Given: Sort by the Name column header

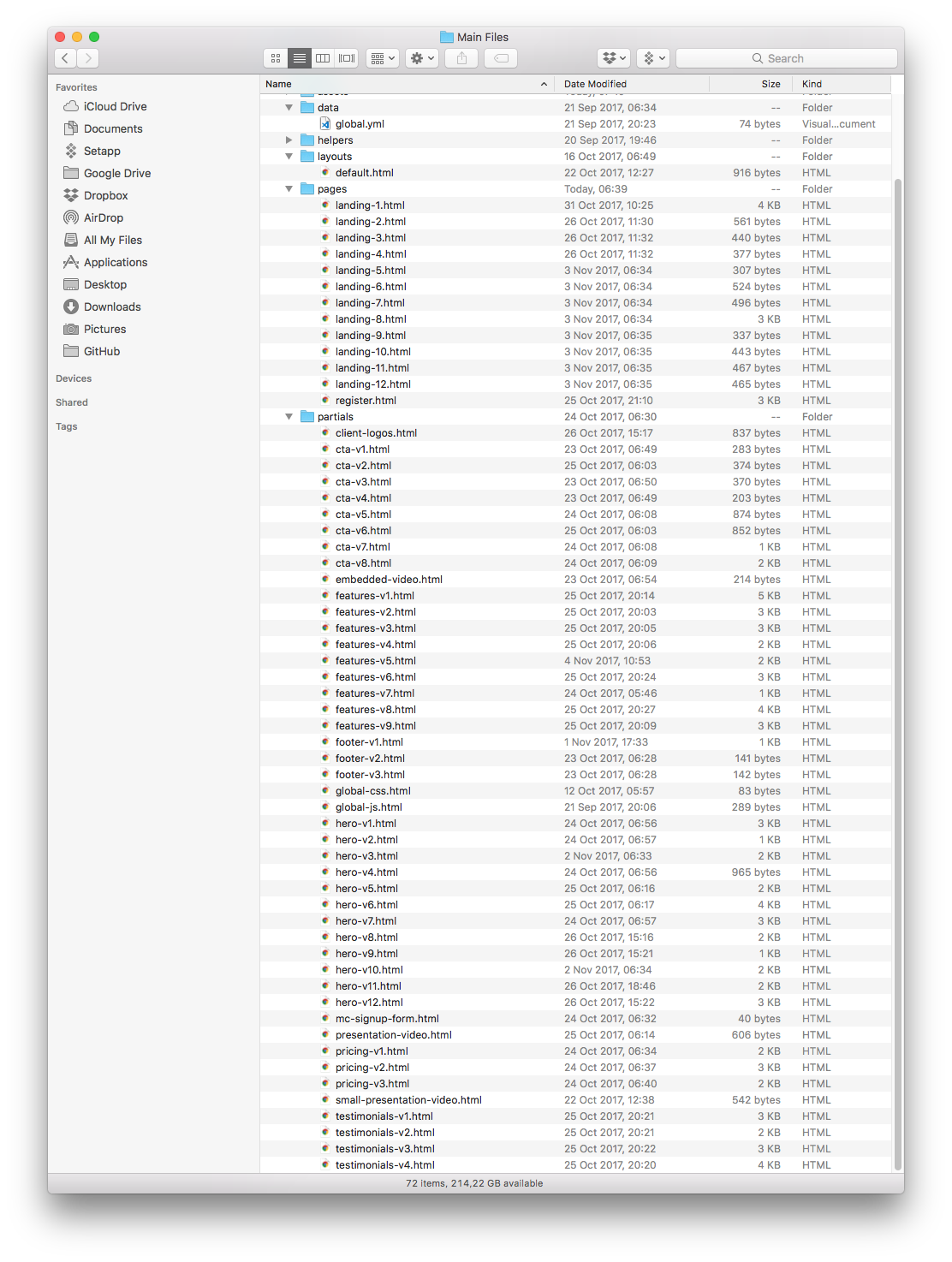Looking at the screenshot, I should (407, 84).
